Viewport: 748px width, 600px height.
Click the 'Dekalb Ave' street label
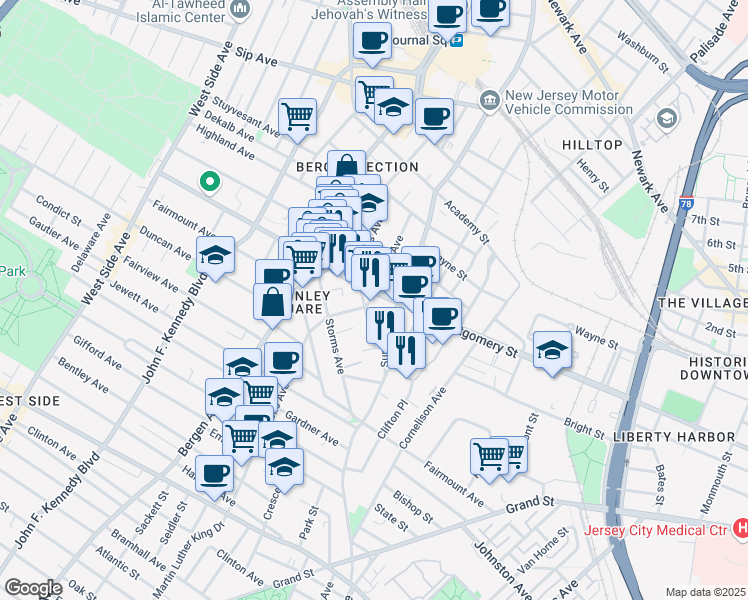pyautogui.click(x=229, y=126)
